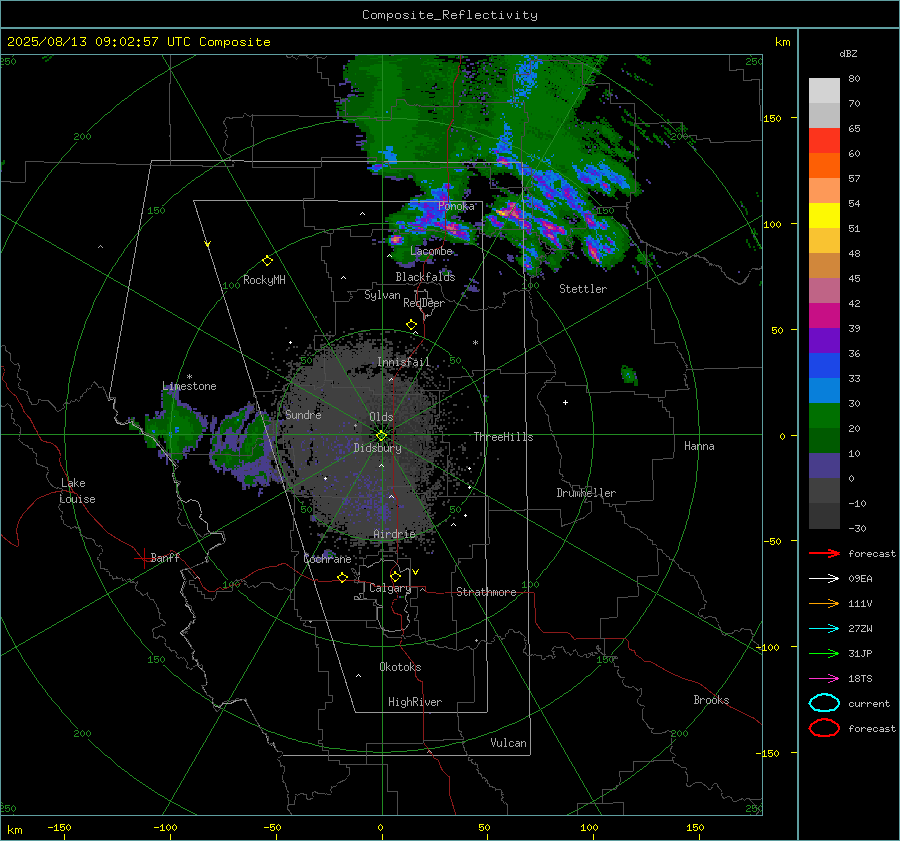Click the yellow diamond marker near RockyMH
900x841 pixels.
(267, 261)
